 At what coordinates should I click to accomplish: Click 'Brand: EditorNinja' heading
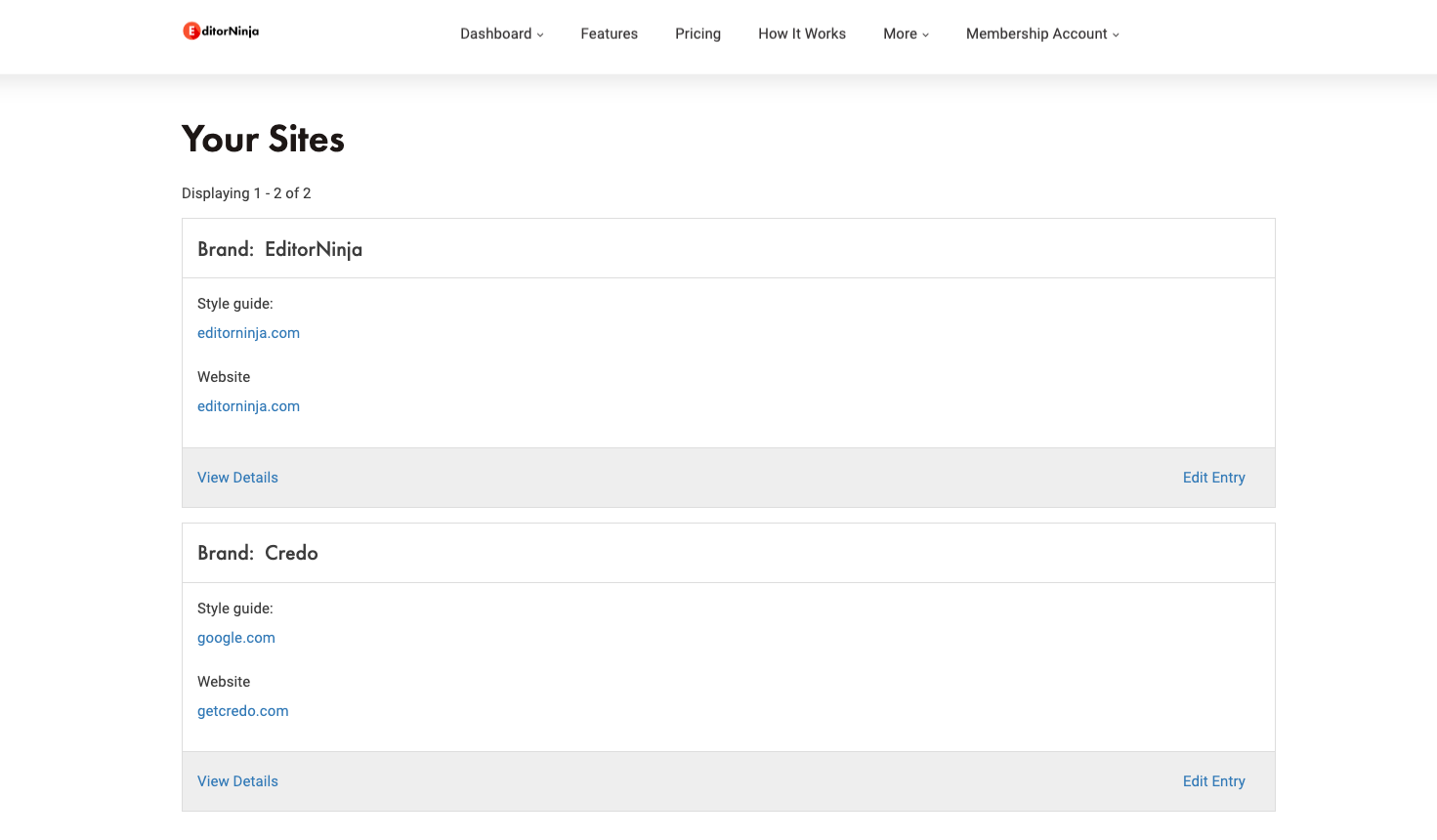[x=279, y=249]
